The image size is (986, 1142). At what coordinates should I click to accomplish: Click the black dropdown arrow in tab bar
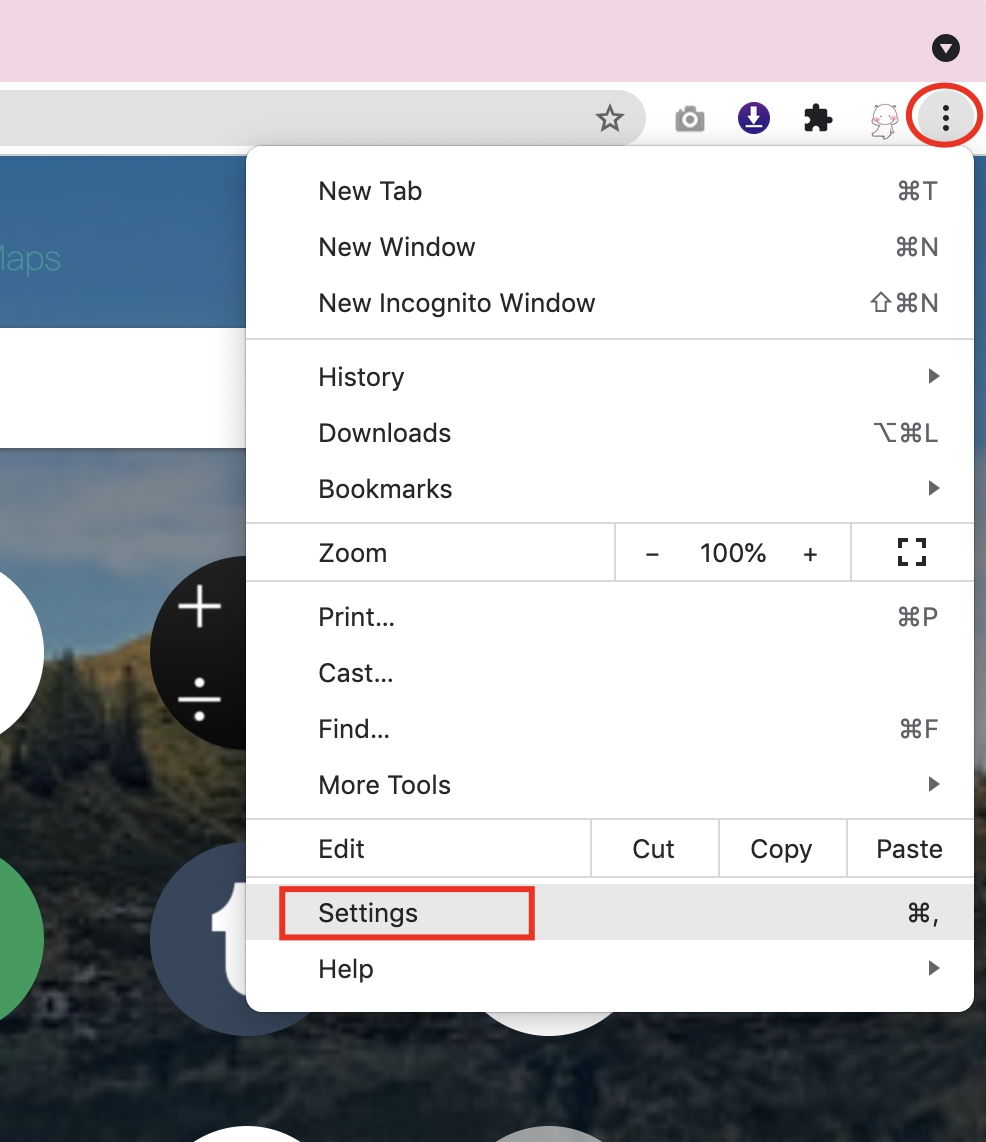[945, 49]
